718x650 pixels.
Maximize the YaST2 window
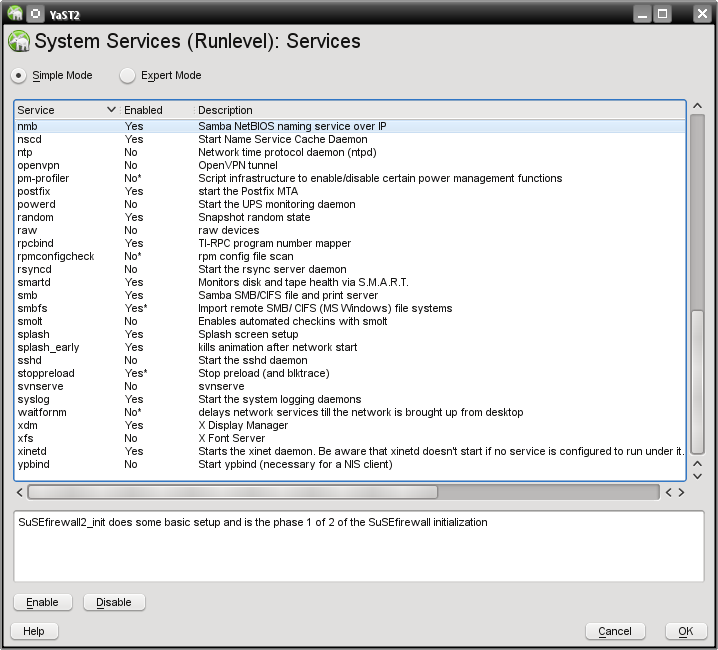[x=662, y=14]
